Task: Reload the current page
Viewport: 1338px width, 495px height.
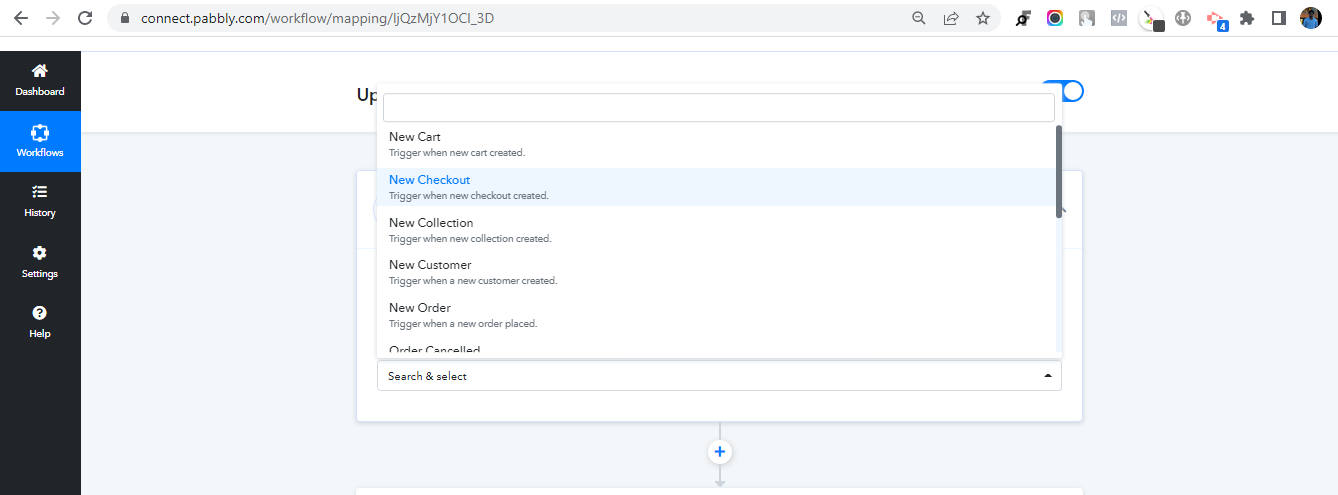Action: coord(85,18)
